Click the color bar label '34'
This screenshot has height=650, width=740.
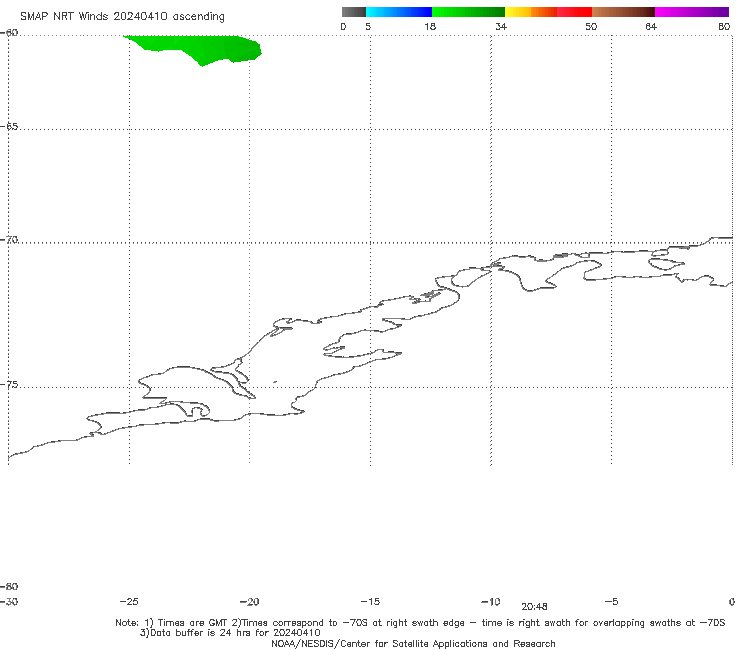(x=501, y=26)
